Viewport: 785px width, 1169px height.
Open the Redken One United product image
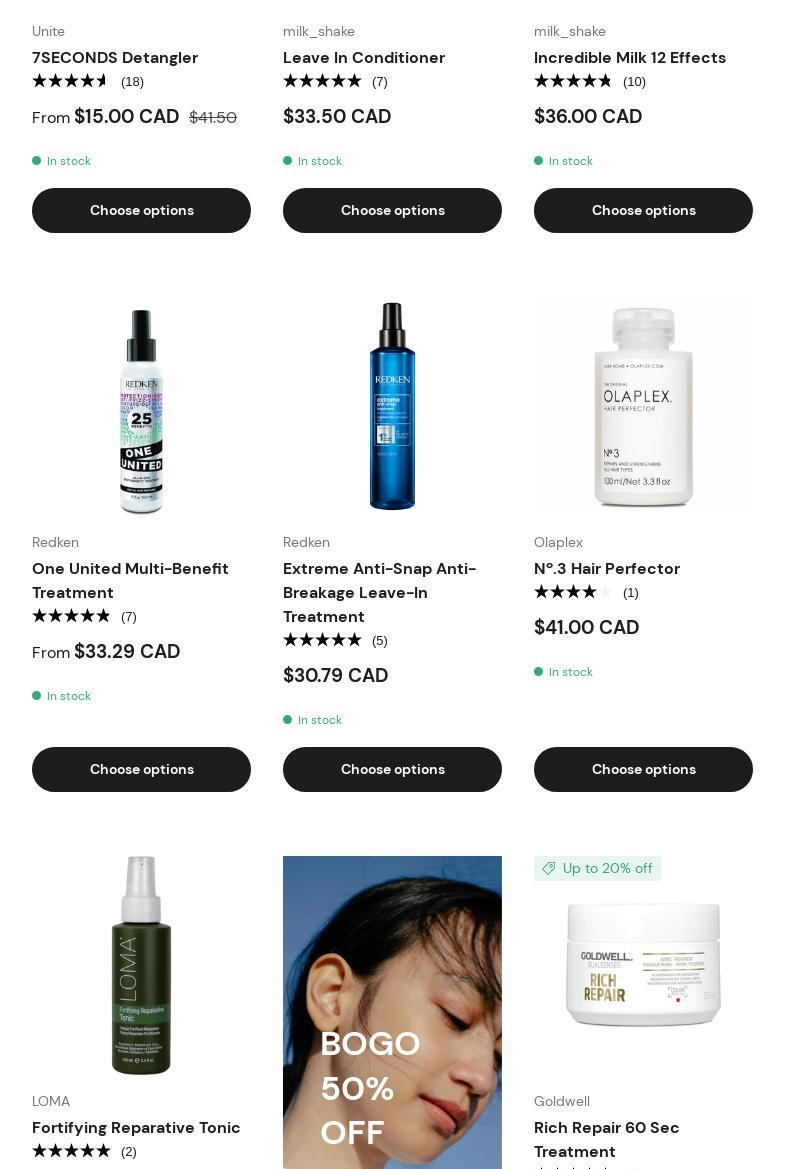(x=142, y=407)
